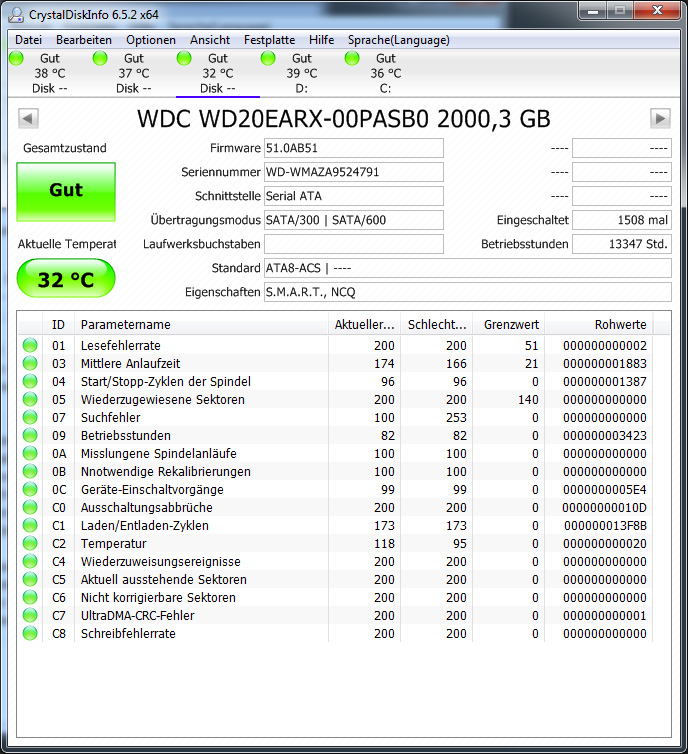Click status icon of Schreibfehlerrate row

pyautogui.click(x=30, y=633)
